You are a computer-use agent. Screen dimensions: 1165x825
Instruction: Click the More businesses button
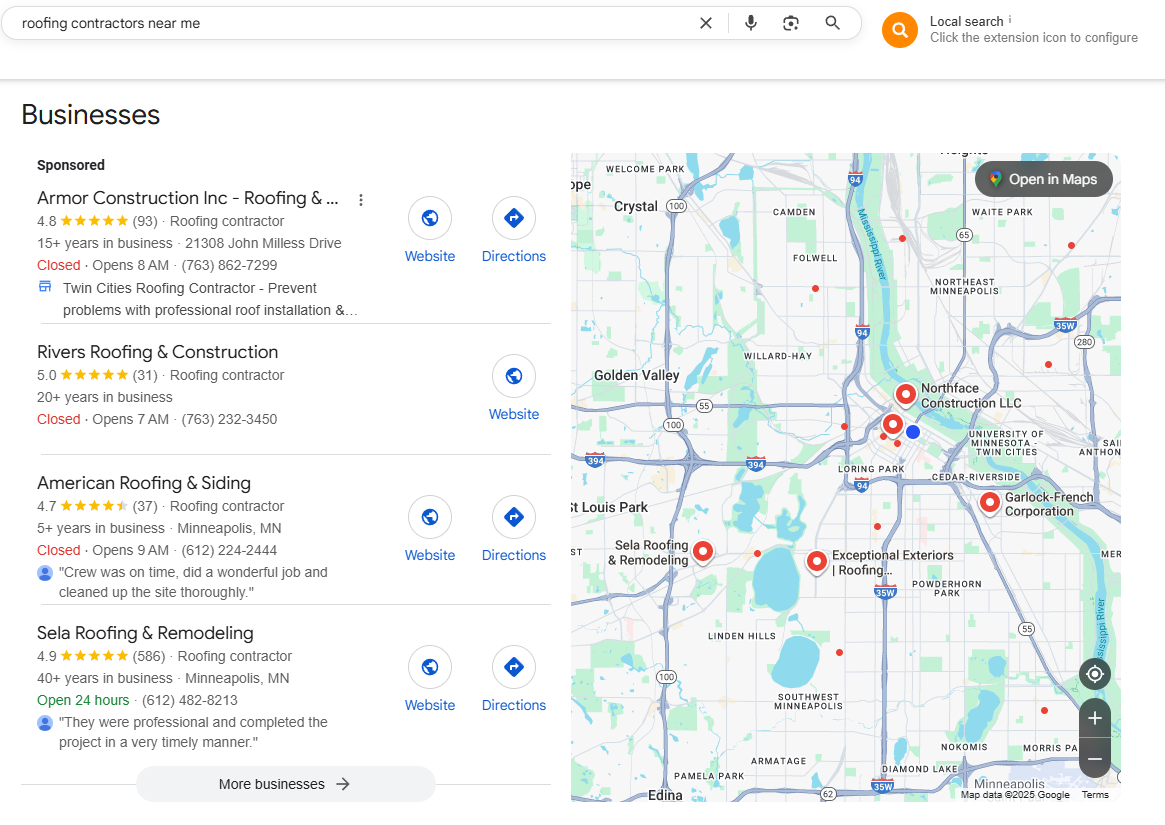coord(285,784)
